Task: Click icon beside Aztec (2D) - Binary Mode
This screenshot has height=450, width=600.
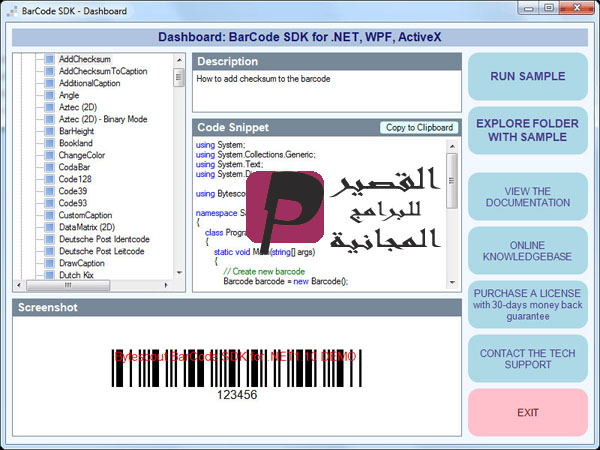Action: click(49, 119)
